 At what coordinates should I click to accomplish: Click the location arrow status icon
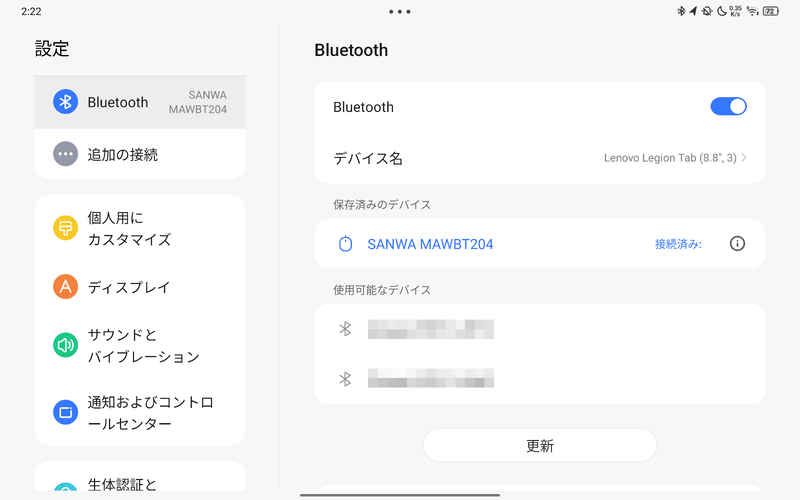[x=693, y=11]
